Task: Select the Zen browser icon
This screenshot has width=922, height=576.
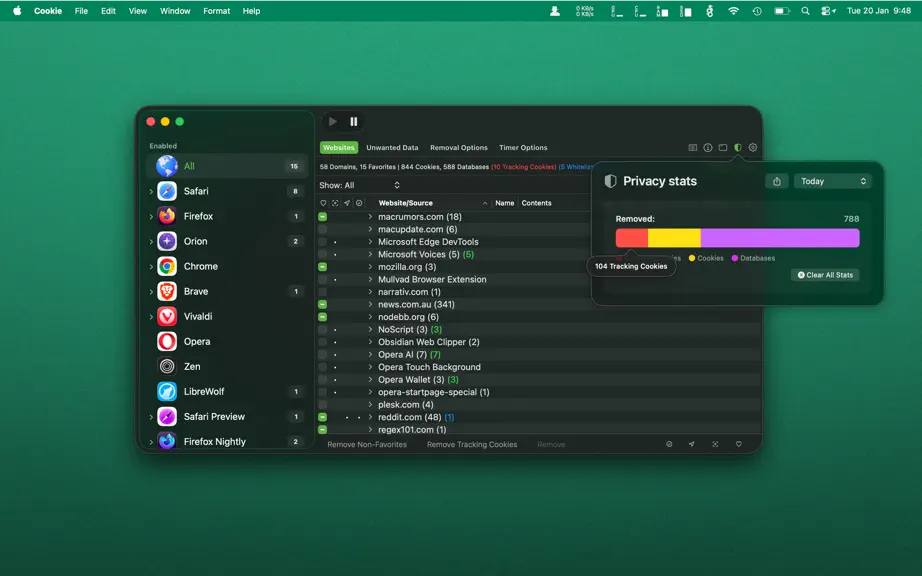Action: click(167, 367)
